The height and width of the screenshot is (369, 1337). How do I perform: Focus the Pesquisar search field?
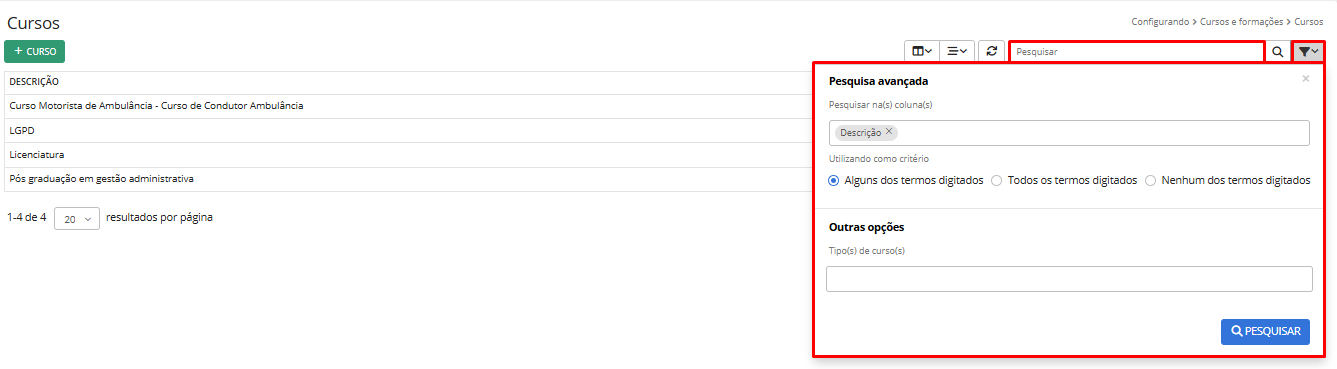(x=1137, y=51)
